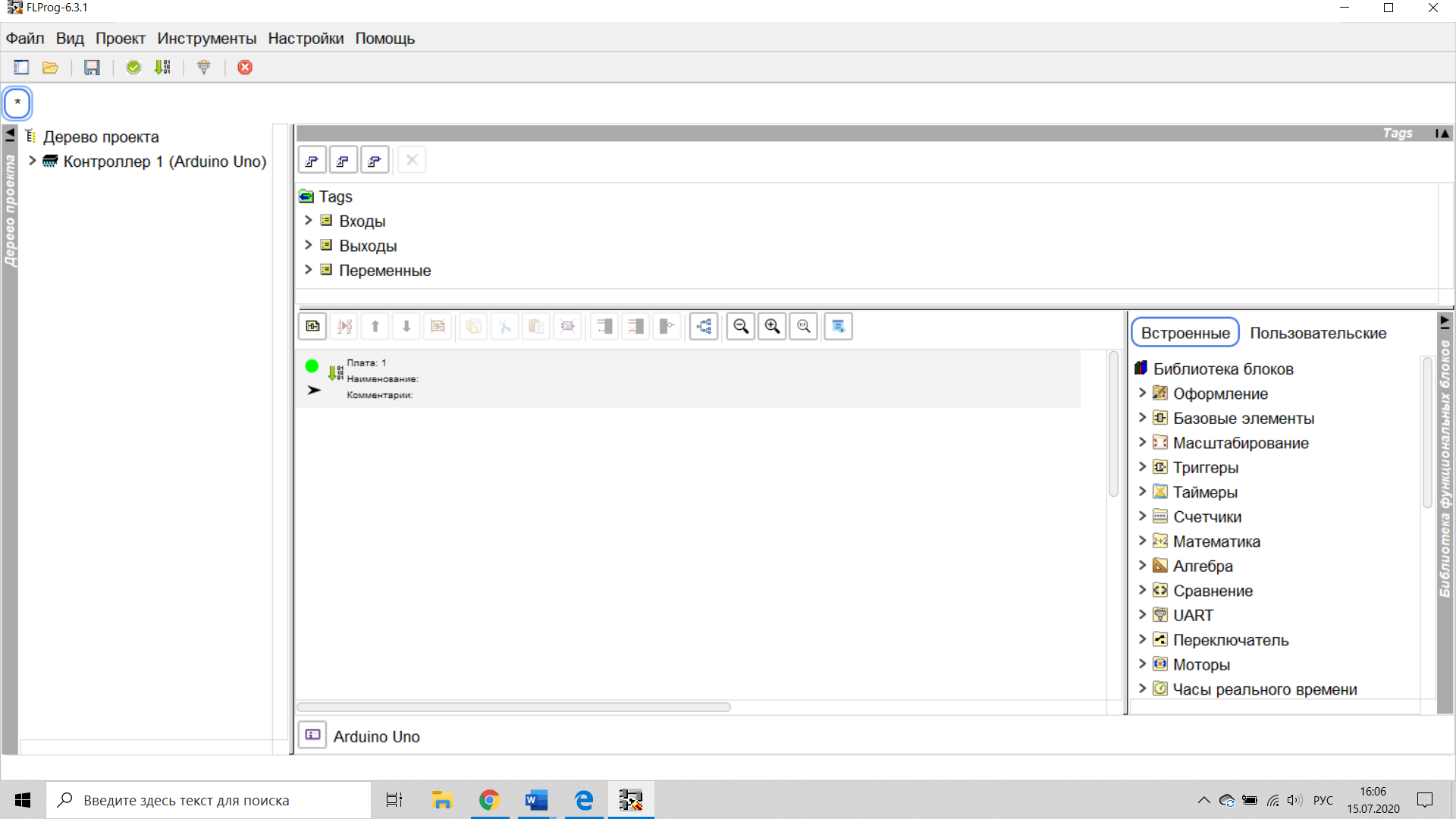Click the red X close project icon

coord(245,67)
